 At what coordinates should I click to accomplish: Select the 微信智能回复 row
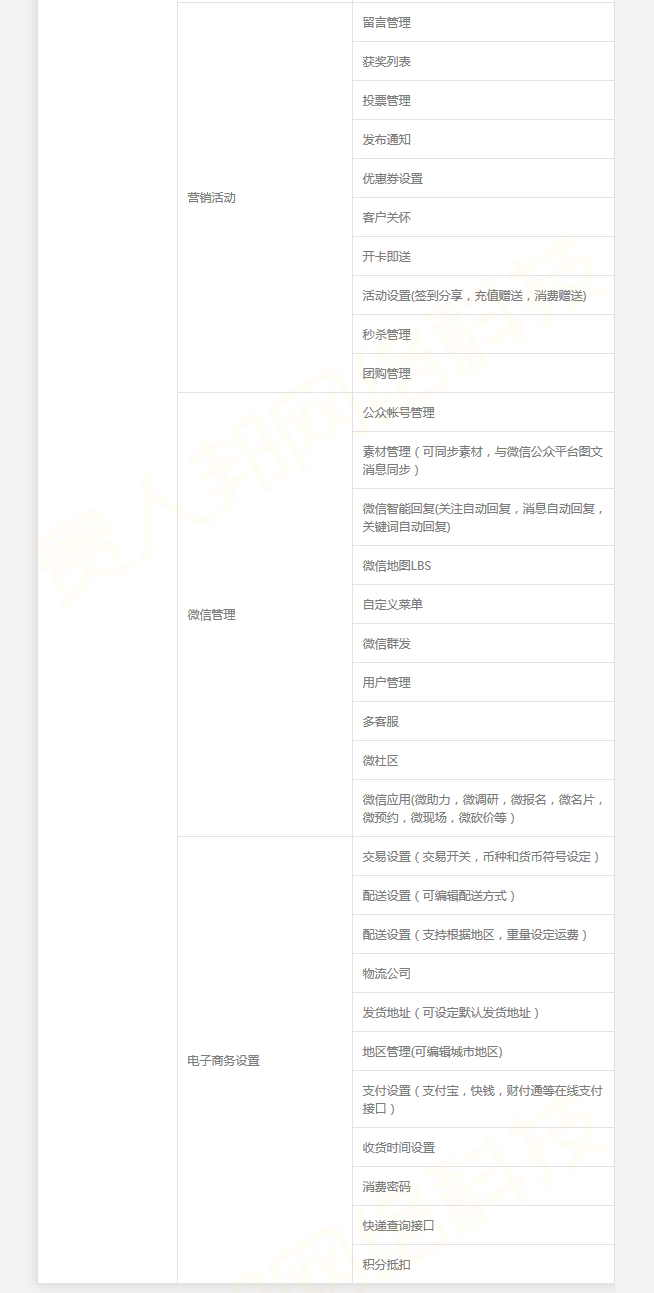(483, 517)
